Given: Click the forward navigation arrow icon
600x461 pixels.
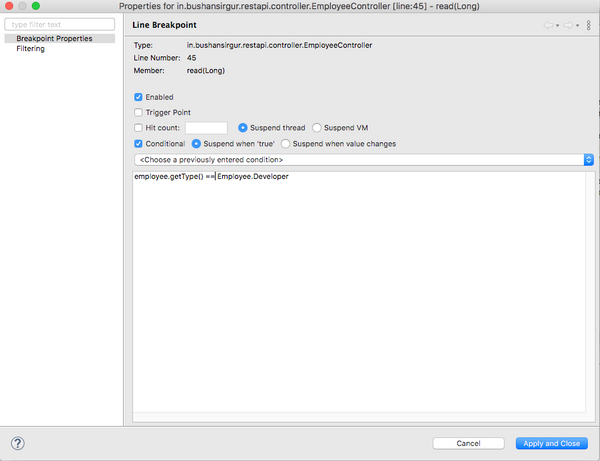Looking at the screenshot, I should (x=569, y=24).
